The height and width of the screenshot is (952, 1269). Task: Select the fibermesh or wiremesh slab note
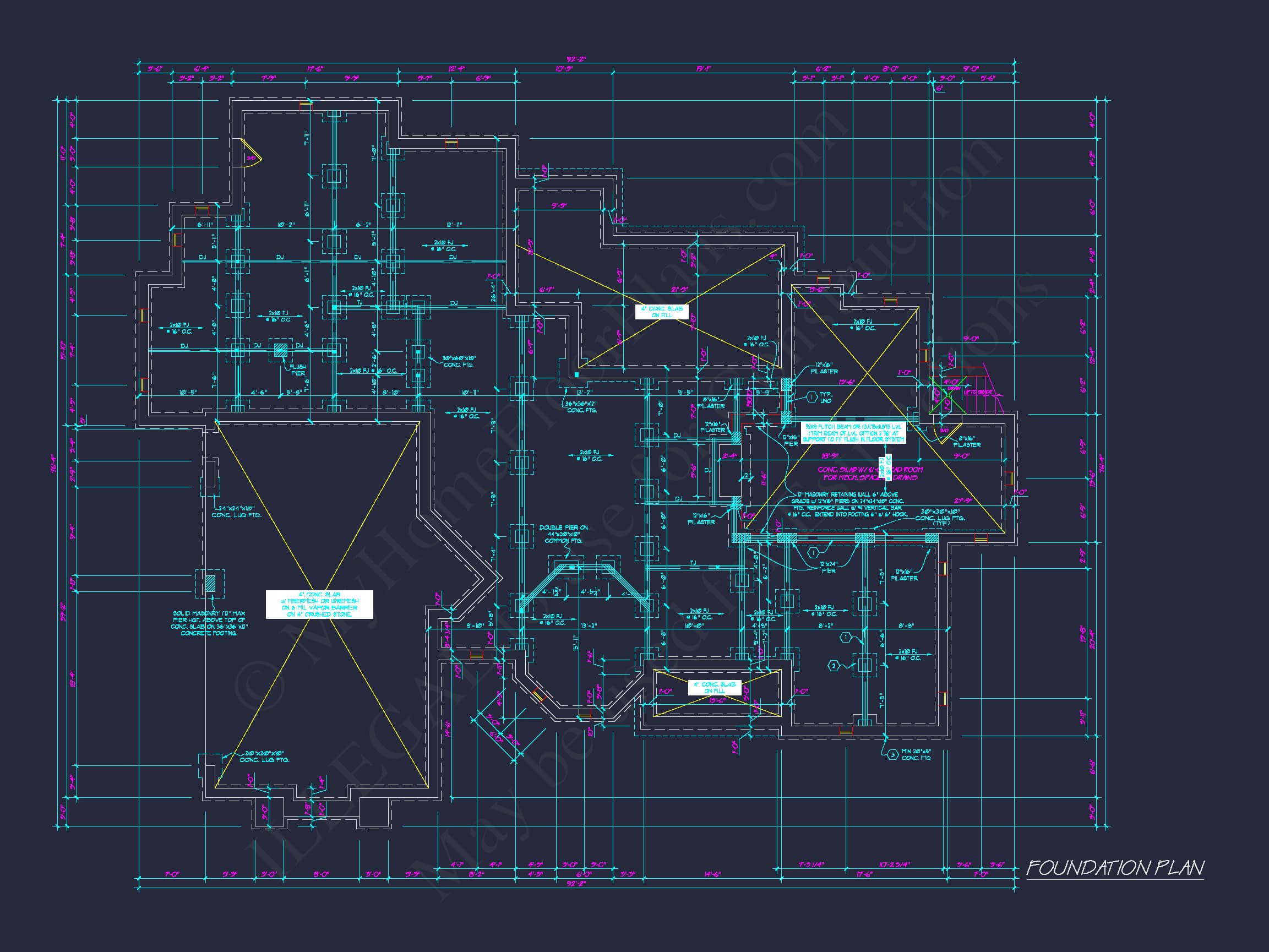(319, 604)
